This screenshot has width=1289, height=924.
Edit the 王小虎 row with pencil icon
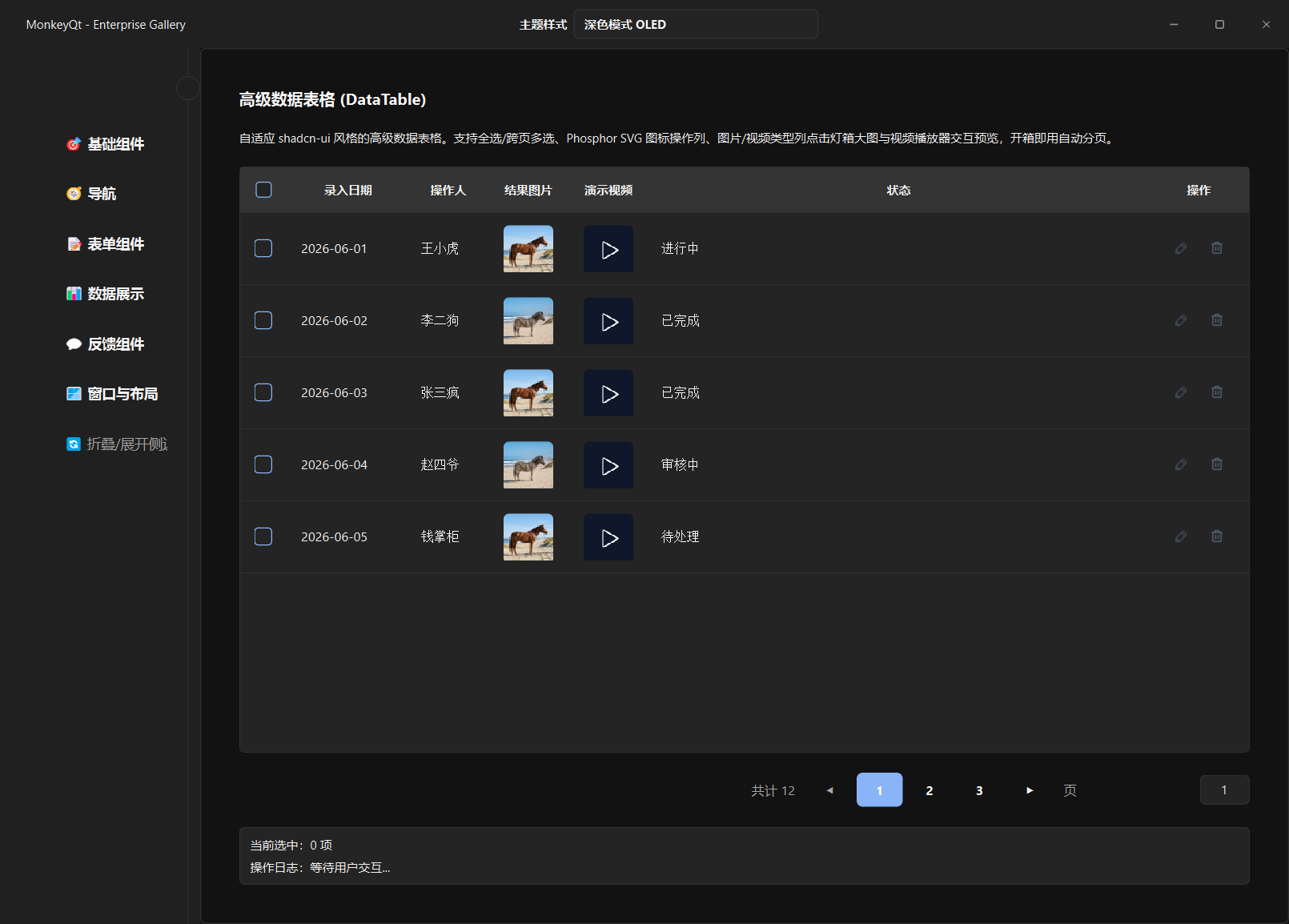point(1181,248)
